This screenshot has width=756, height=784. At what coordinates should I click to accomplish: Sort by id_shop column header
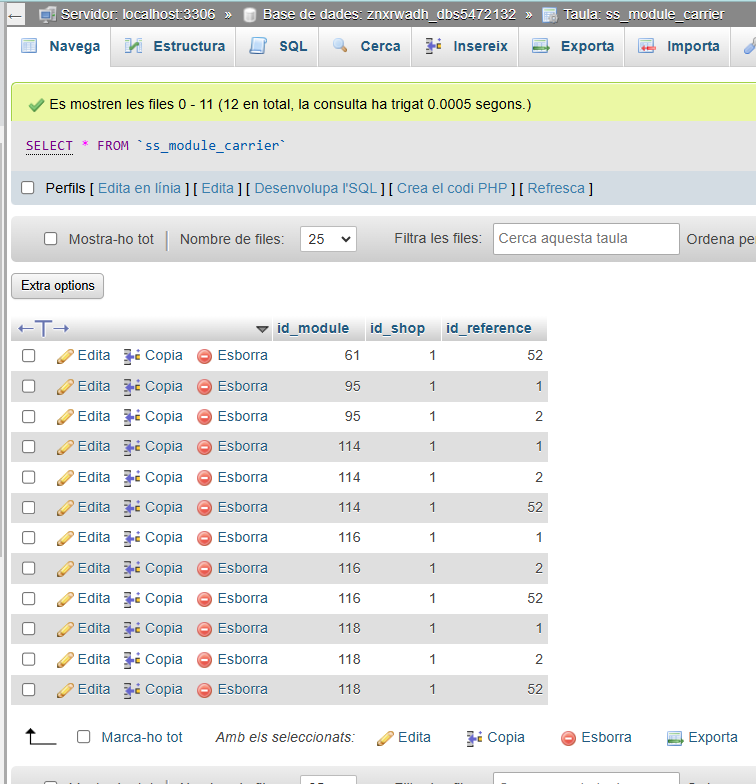(398, 328)
